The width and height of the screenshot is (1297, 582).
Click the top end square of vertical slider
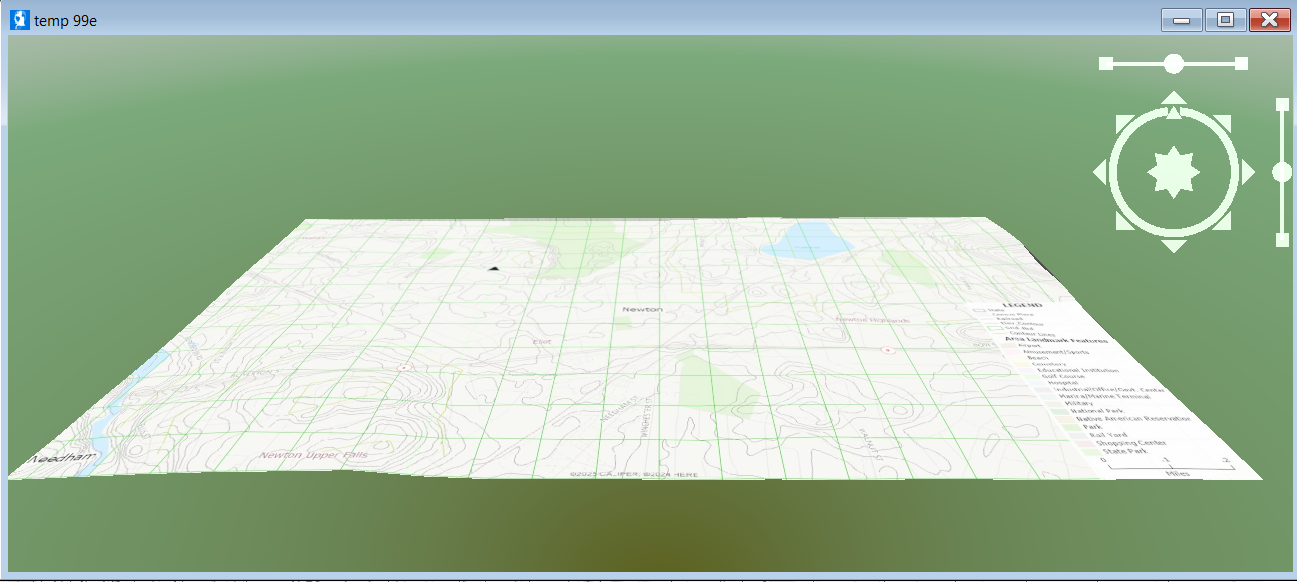pyautogui.click(x=1282, y=104)
